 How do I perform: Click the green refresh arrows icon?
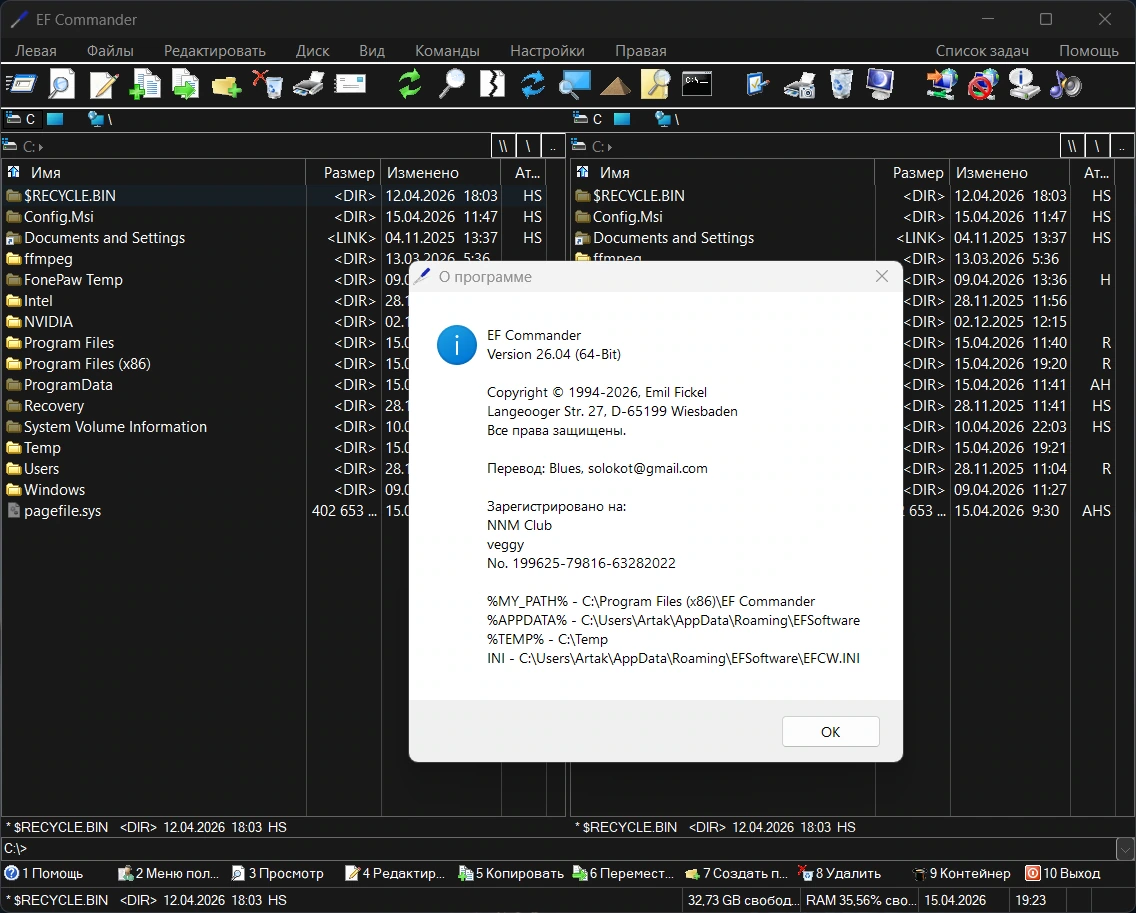(x=410, y=85)
